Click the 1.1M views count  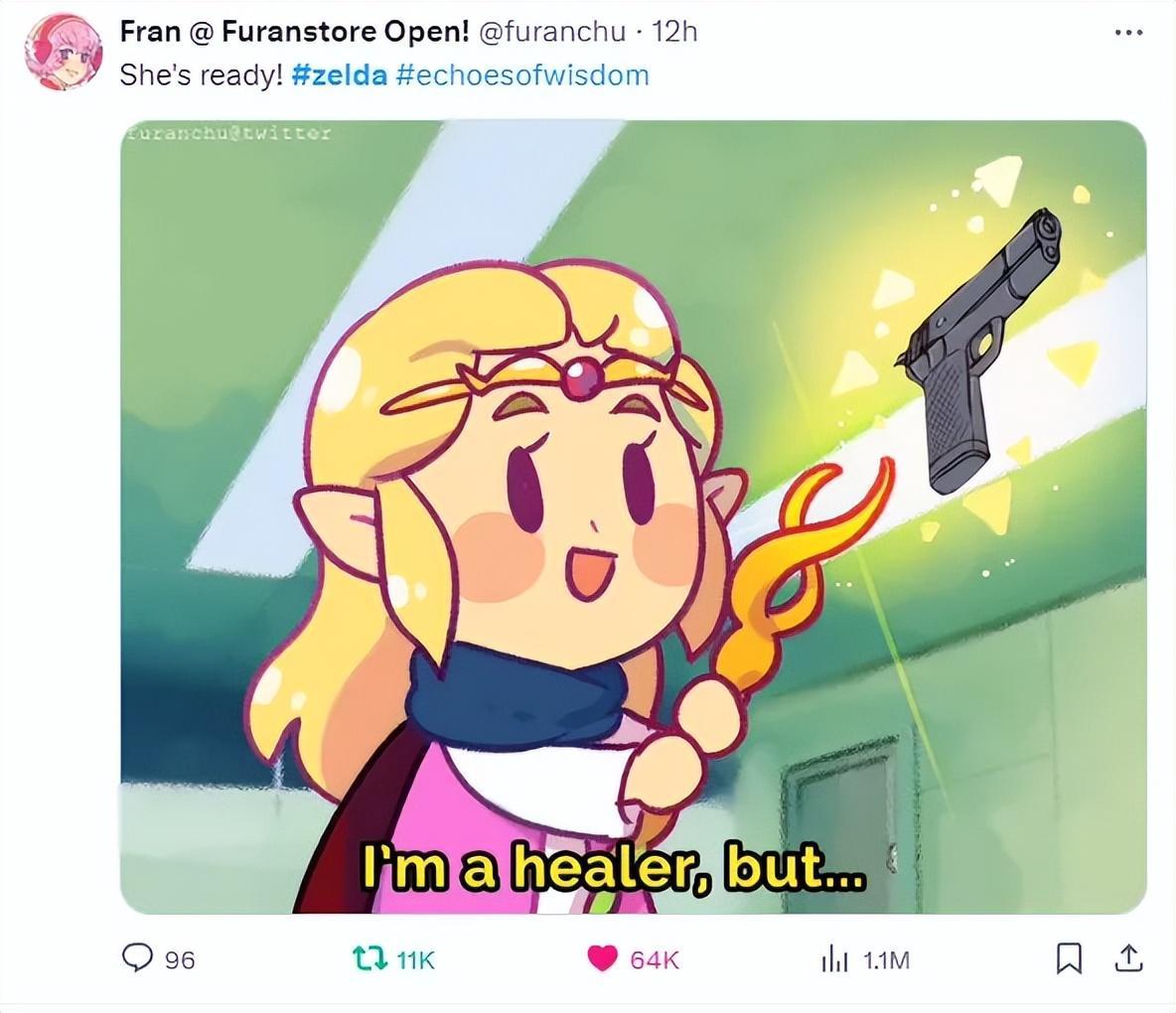click(x=886, y=959)
